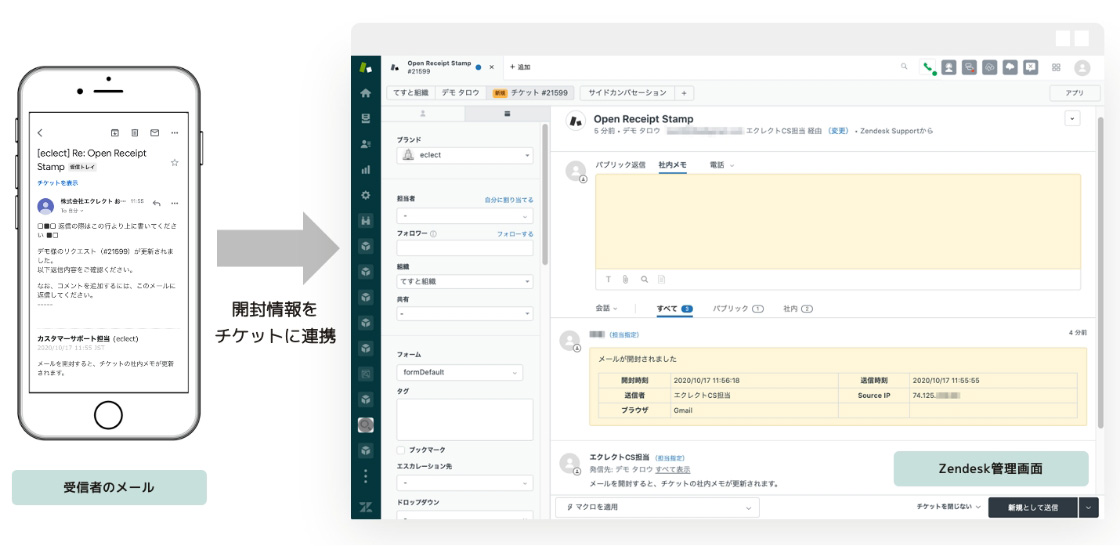The height and width of the screenshot is (546, 1120).
Task: Click the (変更) link in ticket header
Action: 838,131
